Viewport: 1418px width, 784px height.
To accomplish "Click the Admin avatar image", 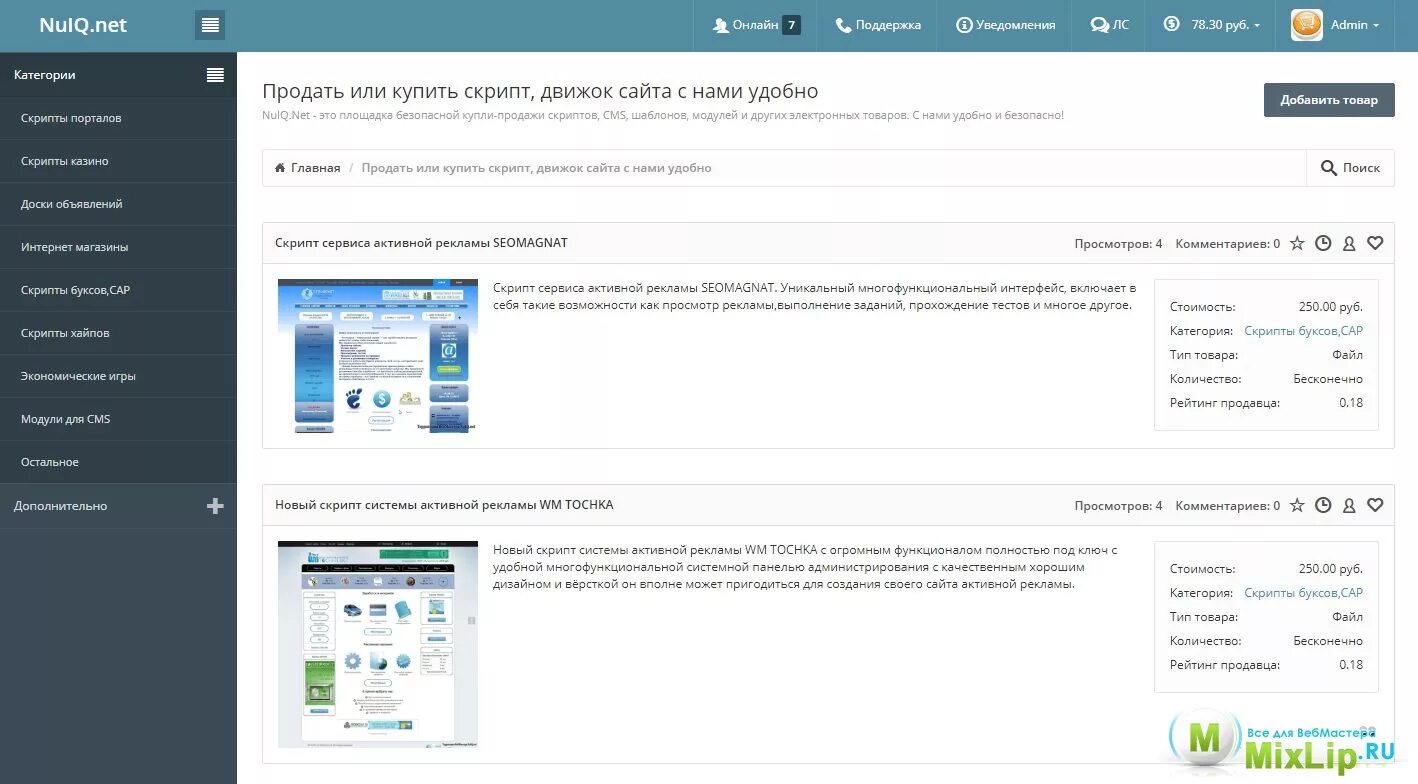I will click(x=1307, y=25).
